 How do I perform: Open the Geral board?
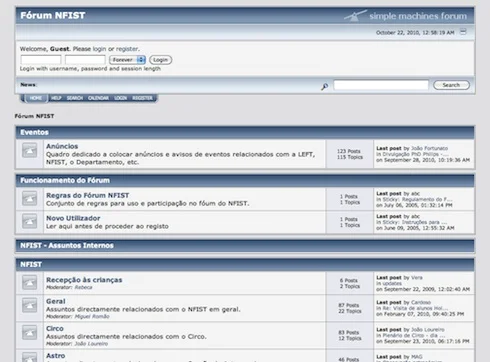pyautogui.click(x=56, y=301)
